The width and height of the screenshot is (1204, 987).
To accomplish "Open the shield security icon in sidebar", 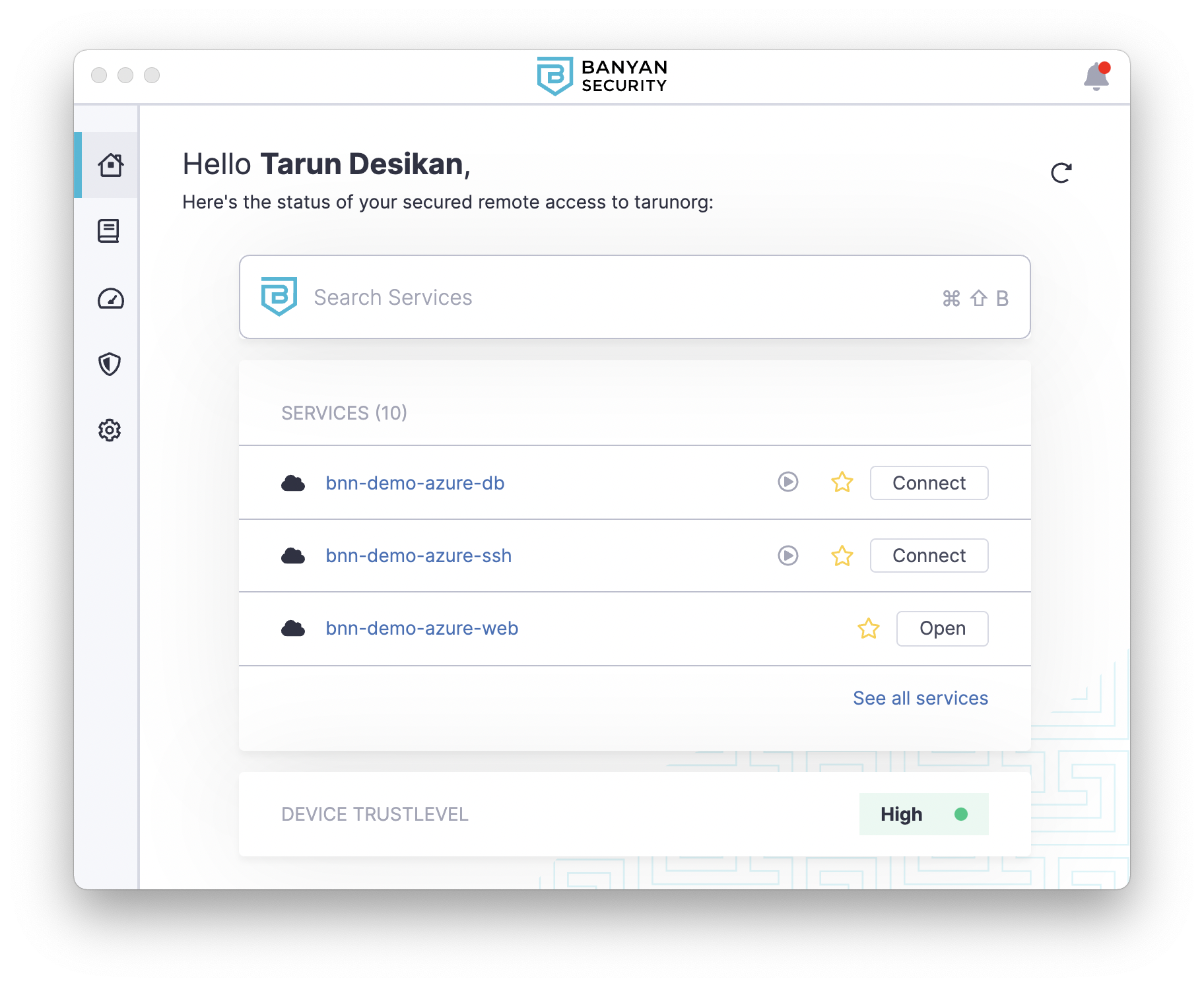I will pos(110,364).
